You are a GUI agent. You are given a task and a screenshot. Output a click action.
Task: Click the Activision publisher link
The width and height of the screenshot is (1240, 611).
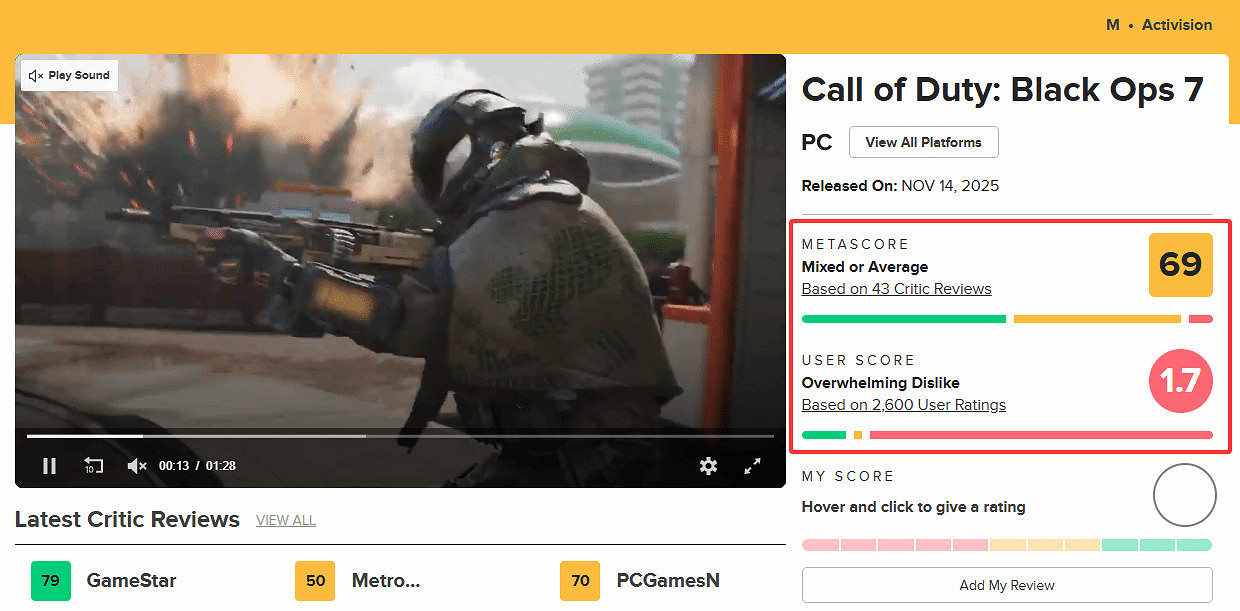[x=1176, y=25]
